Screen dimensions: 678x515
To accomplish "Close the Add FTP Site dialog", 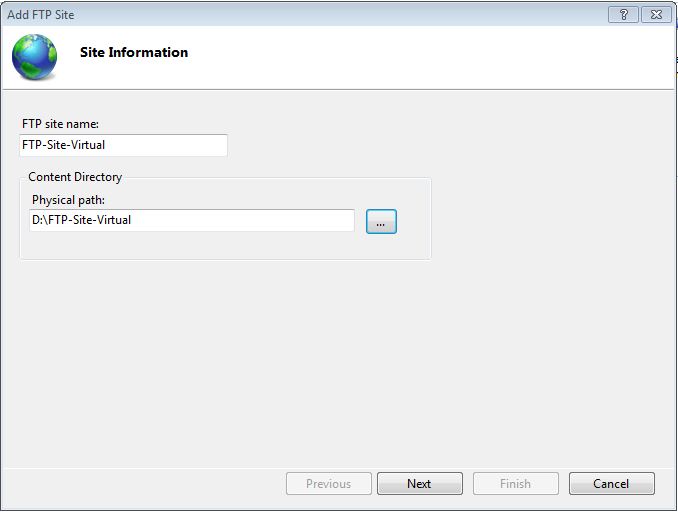I will point(656,15).
